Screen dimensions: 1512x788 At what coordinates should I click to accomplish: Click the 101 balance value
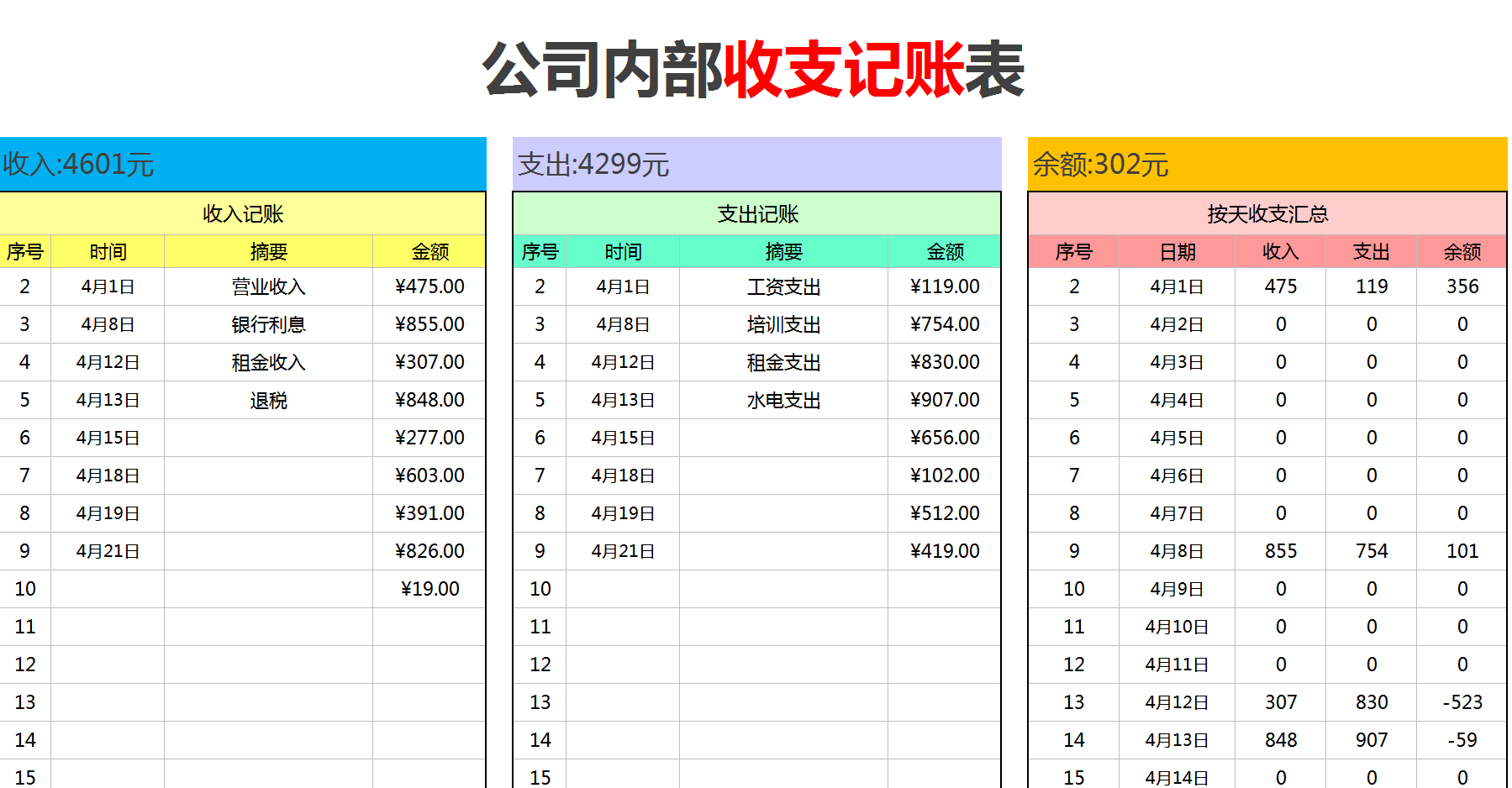(1462, 551)
